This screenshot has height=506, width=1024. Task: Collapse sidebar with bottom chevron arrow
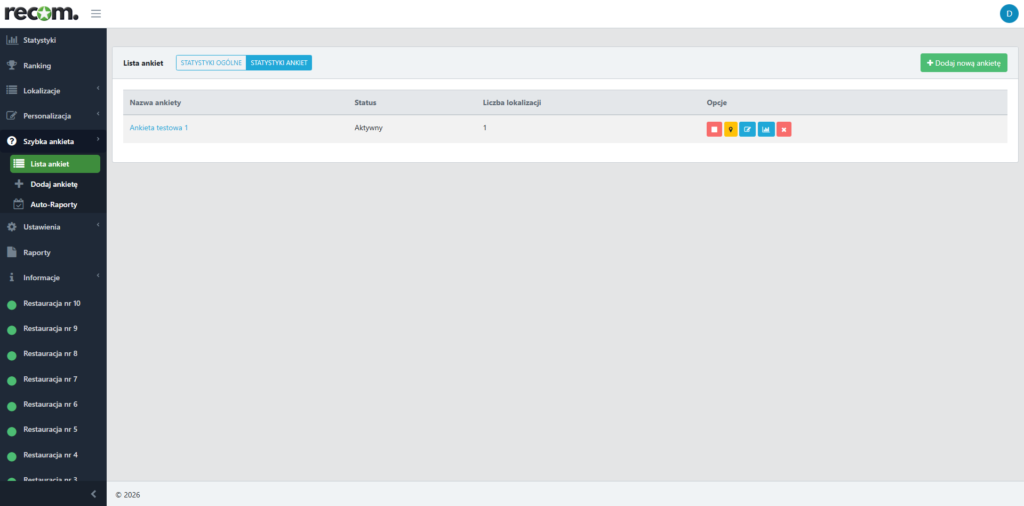click(93, 494)
